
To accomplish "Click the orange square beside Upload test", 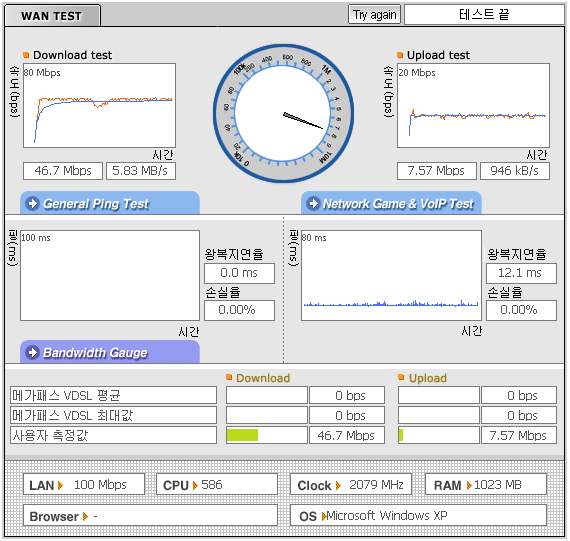I will [x=400, y=55].
